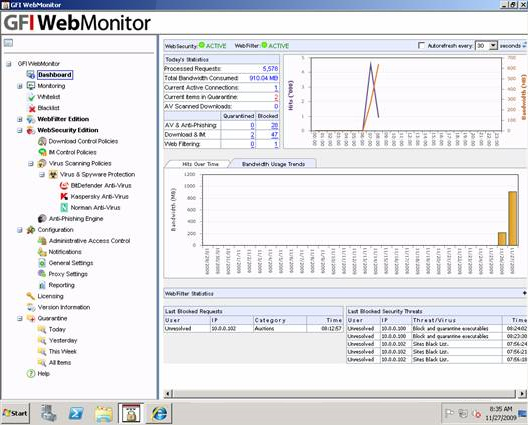
Task: Open Internet Explorer from the taskbar
Action: (159, 413)
